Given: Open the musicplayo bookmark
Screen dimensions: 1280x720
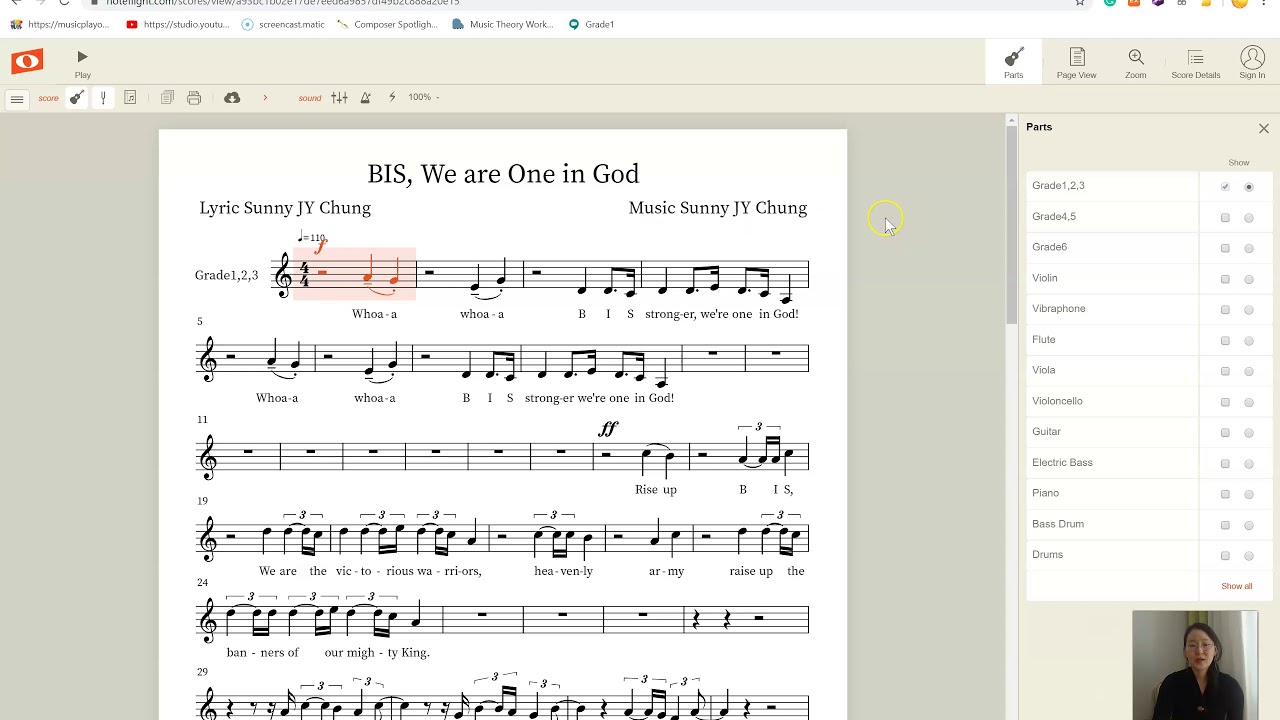Looking at the screenshot, I should [x=60, y=24].
